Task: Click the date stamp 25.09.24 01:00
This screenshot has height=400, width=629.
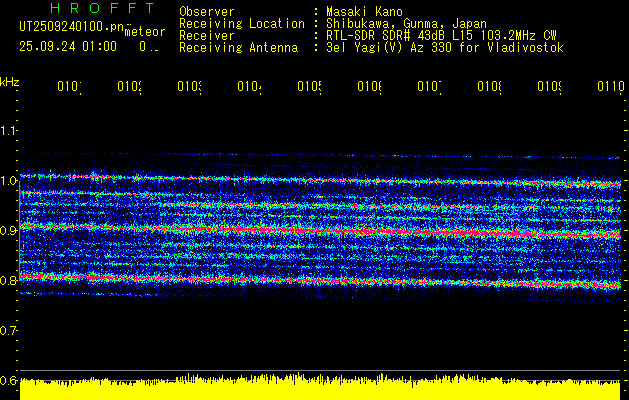Action: (x=67, y=46)
